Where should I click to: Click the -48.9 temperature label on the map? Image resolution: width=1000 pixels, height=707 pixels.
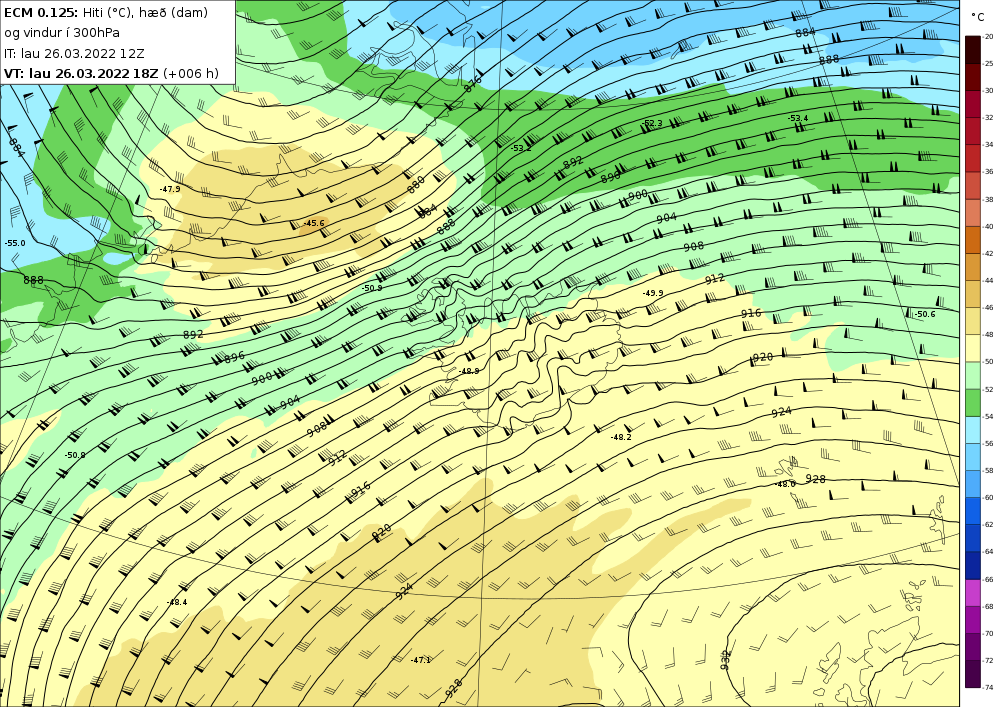[469, 371]
